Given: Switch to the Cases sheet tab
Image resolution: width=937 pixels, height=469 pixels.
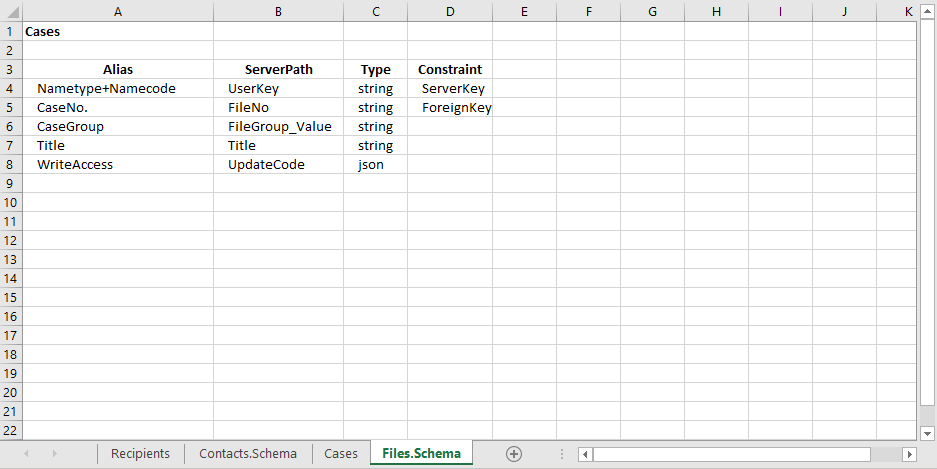Looking at the screenshot, I should 341,453.
